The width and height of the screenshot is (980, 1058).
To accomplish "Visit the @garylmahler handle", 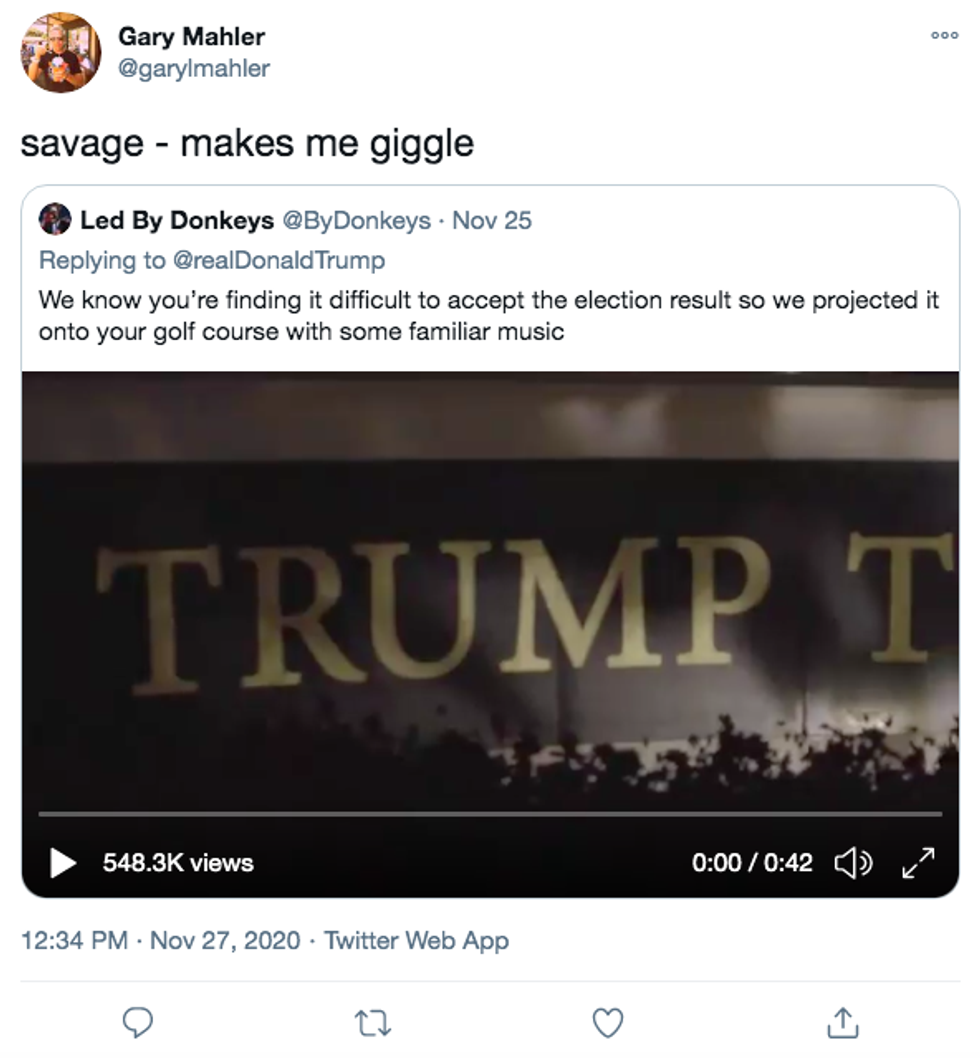I will click(x=194, y=68).
